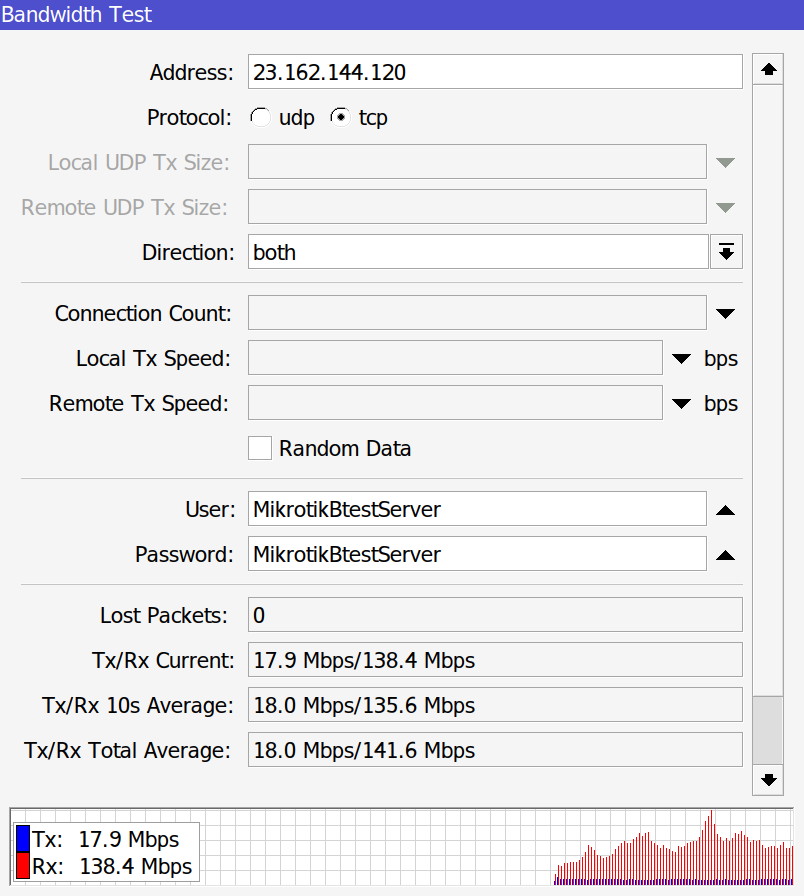Viewport: 804px width, 896px height.
Task: Select the tcp protocol radio button
Action: [341, 118]
